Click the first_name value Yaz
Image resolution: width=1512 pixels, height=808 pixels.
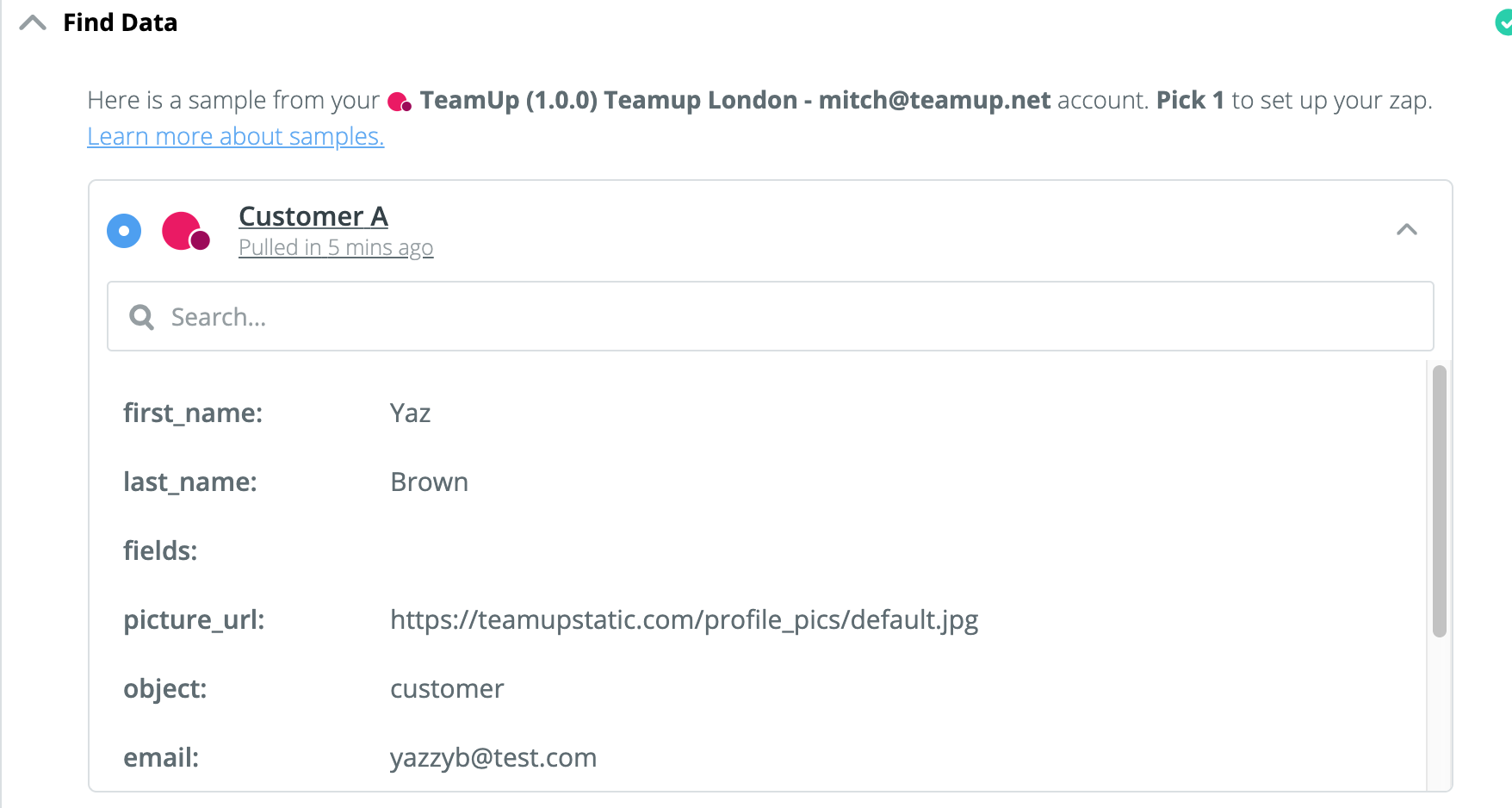[x=410, y=413]
